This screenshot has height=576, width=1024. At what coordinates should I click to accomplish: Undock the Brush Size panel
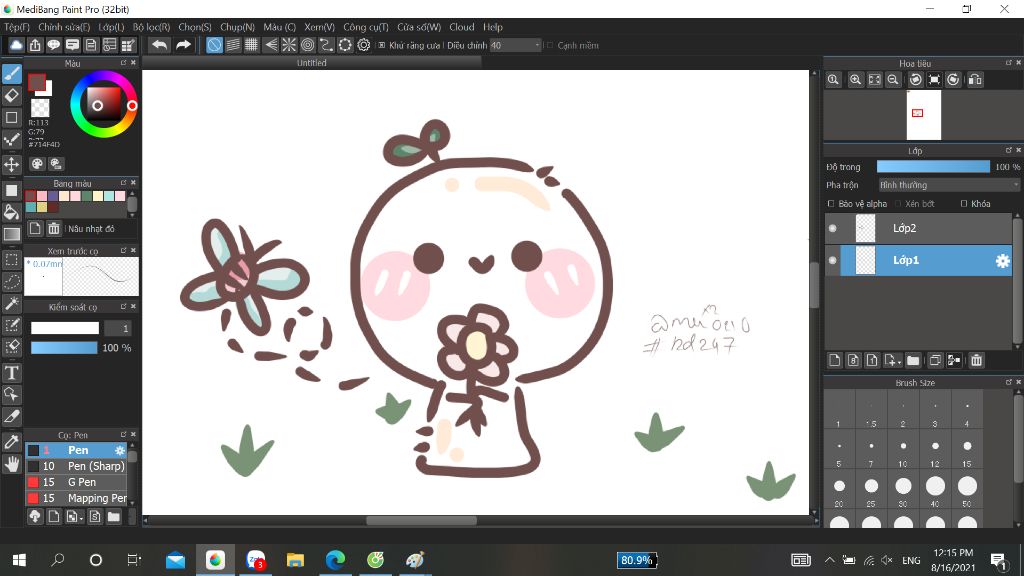point(1008,382)
